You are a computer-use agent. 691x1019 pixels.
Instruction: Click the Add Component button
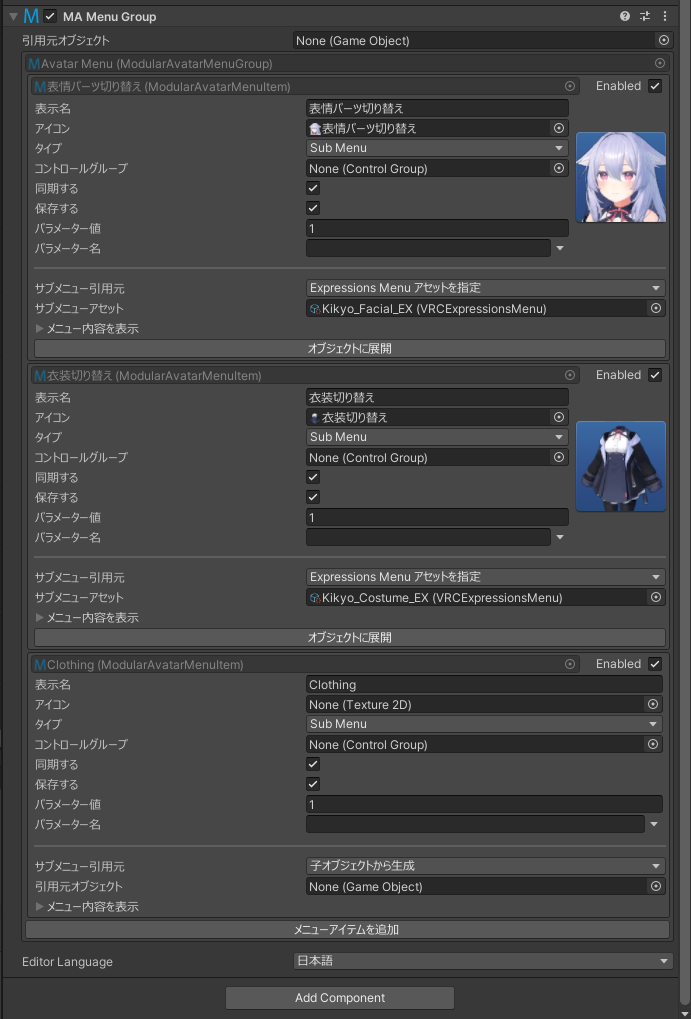click(x=340, y=998)
